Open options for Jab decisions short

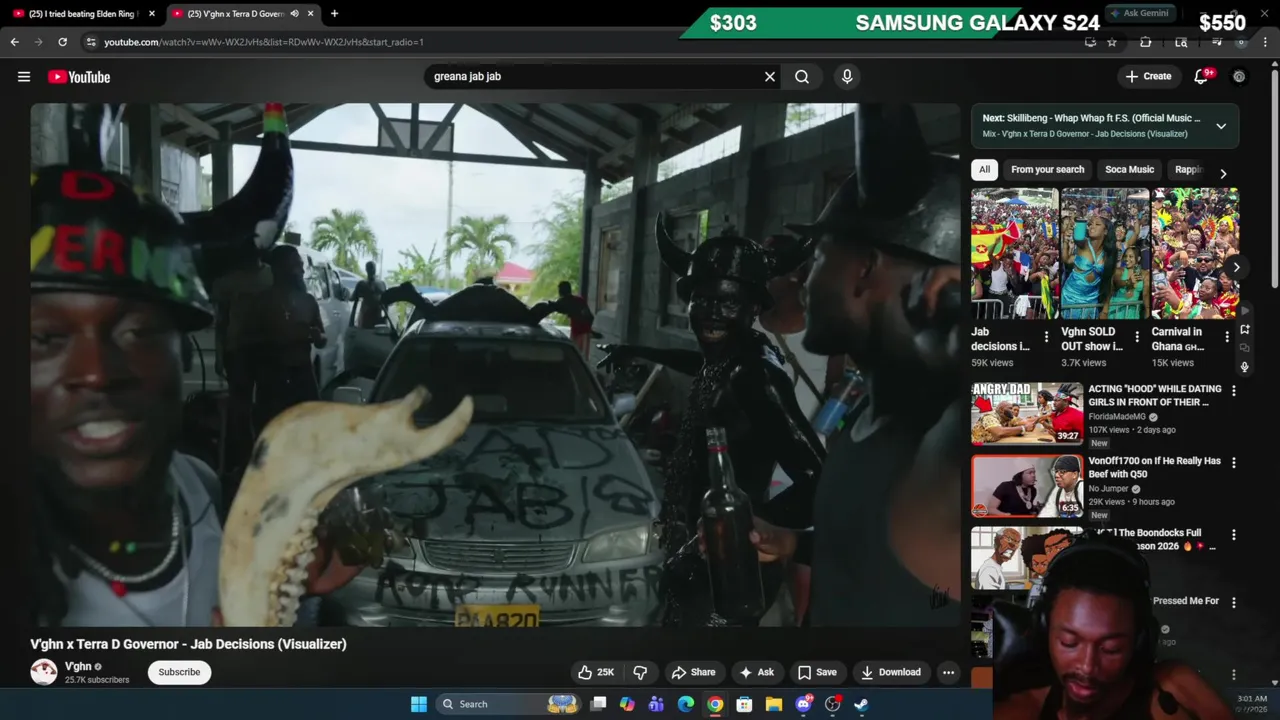pyautogui.click(x=1046, y=337)
